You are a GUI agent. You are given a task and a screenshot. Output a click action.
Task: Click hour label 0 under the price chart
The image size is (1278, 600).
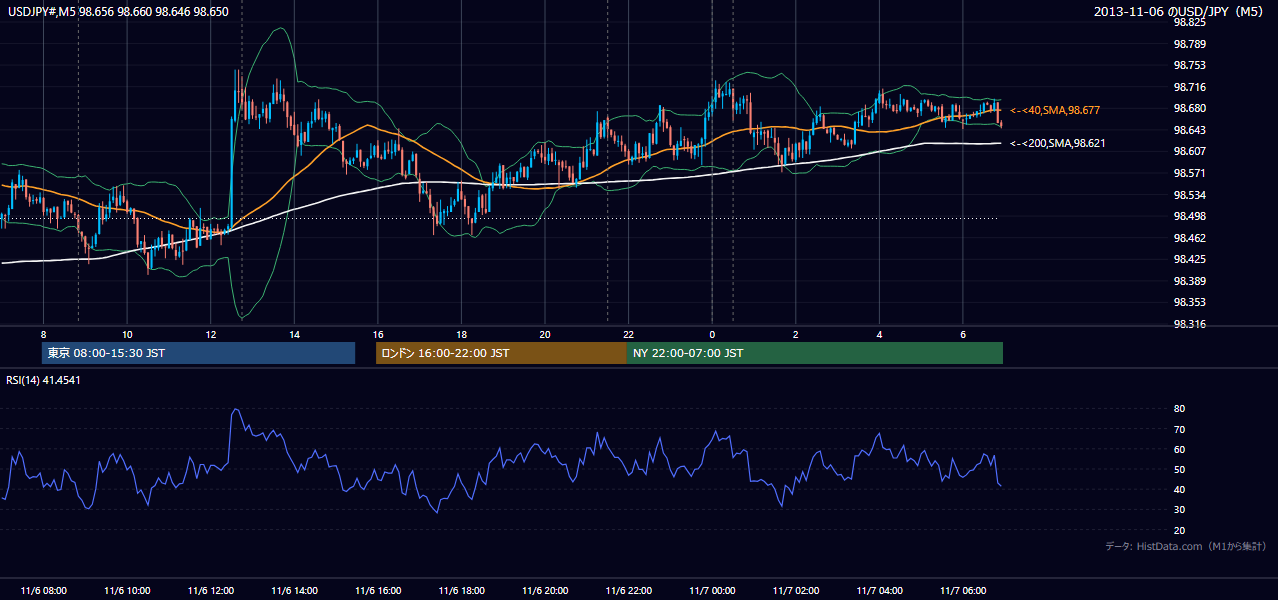pyautogui.click(x=712, y=334)
